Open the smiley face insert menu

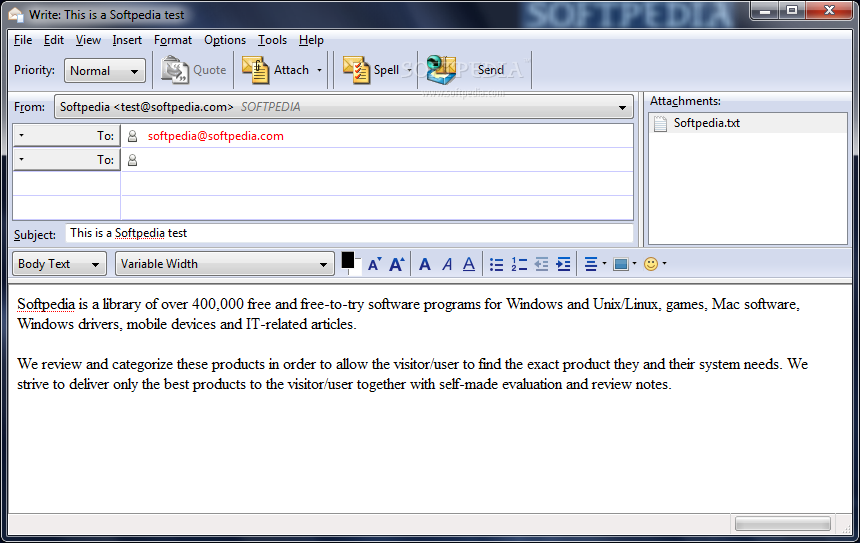coord(655,264)
